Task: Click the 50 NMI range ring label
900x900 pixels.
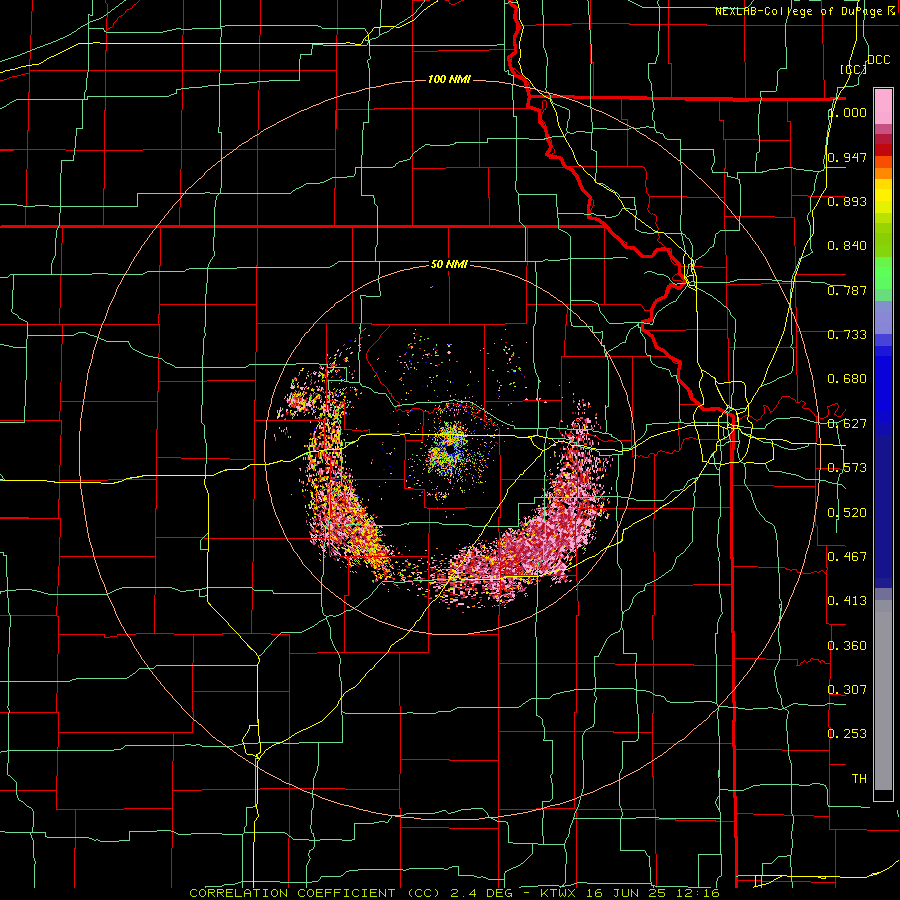Action: point(449,264)
